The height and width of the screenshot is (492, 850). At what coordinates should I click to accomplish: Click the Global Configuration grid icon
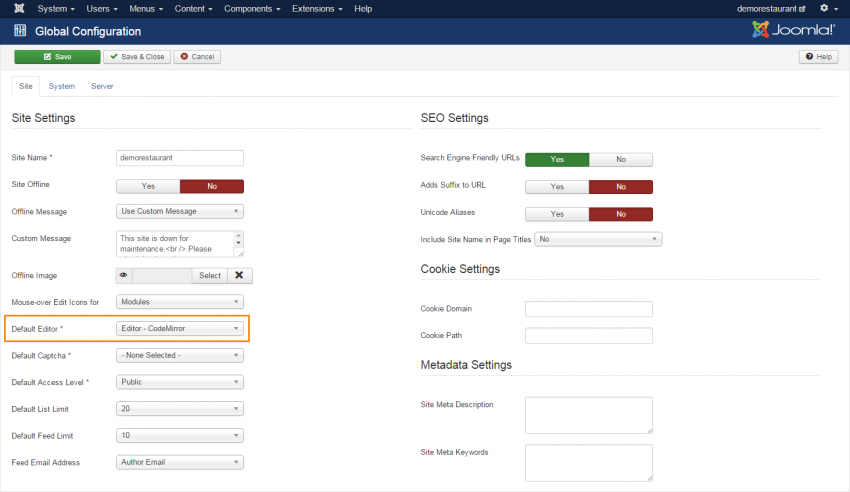coord(20,30)
